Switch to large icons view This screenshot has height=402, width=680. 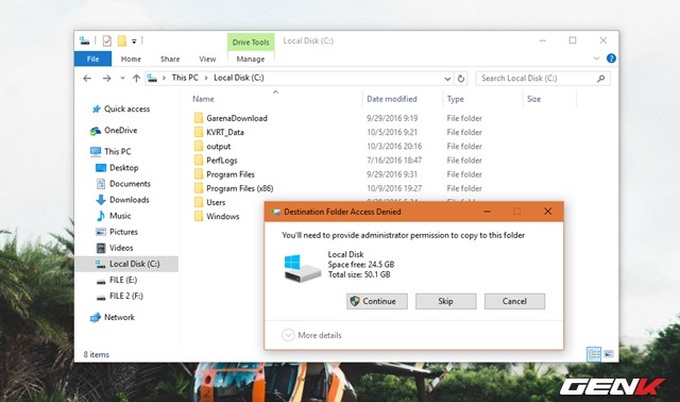(x=608, y=353)
